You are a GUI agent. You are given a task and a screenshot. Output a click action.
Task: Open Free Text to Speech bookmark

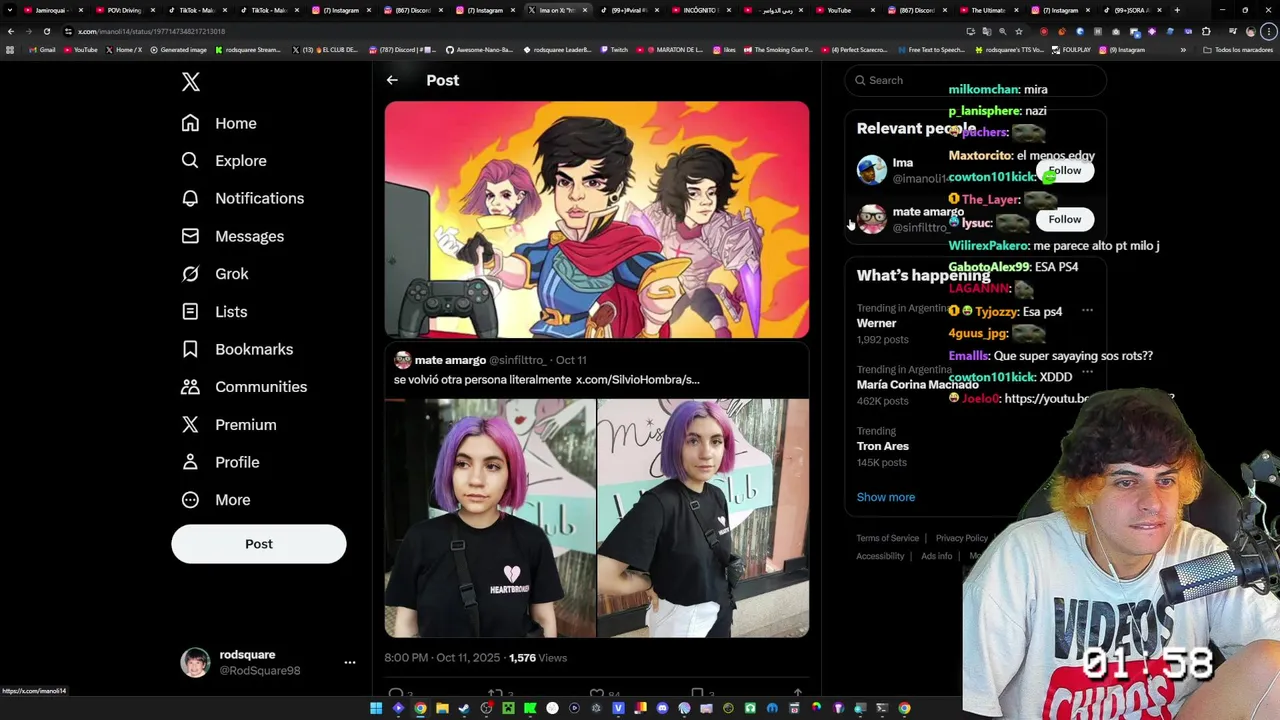point(931,49)
